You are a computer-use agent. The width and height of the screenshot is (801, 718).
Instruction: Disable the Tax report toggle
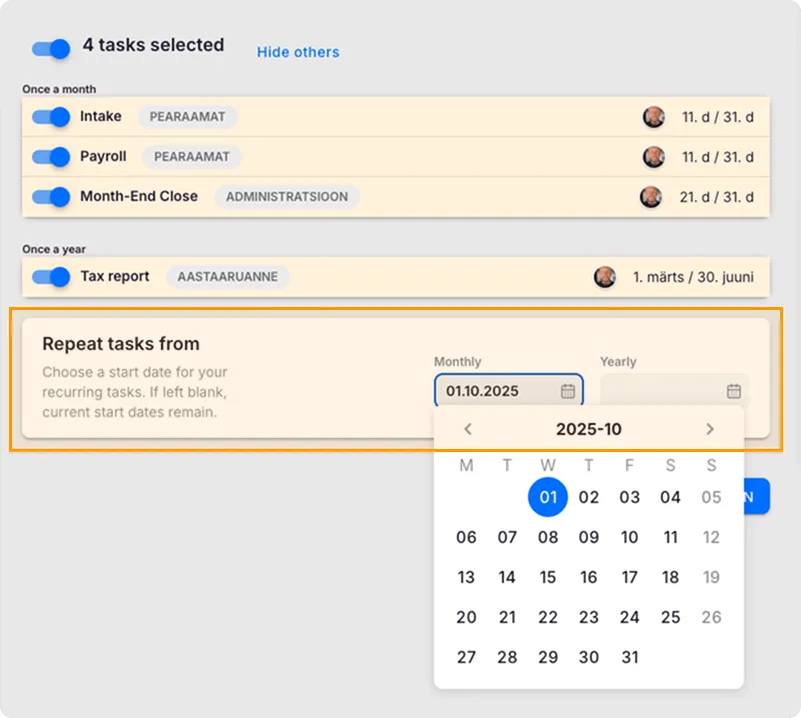click(51, 277)
